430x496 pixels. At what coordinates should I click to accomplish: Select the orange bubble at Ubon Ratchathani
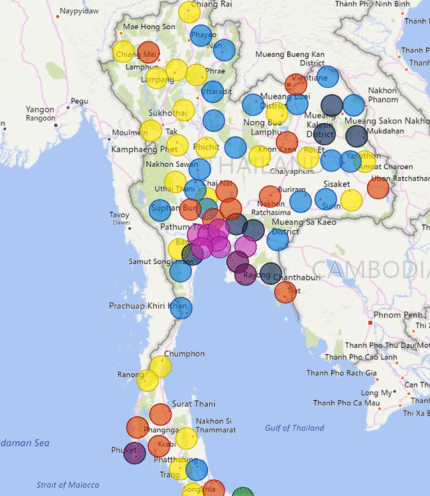pos(378,188)
